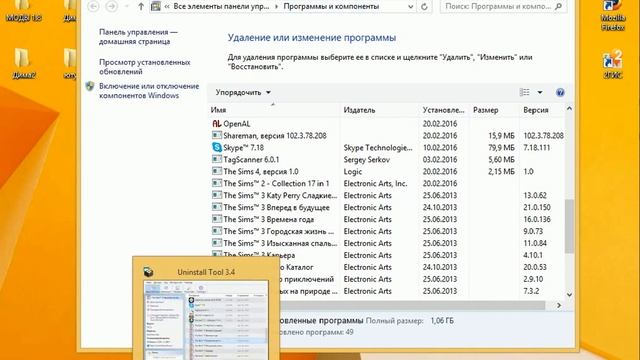The width and height of the screenshot is (640, 360).
Task: Sort by the Издатель column header
Action: click(379, 110)
